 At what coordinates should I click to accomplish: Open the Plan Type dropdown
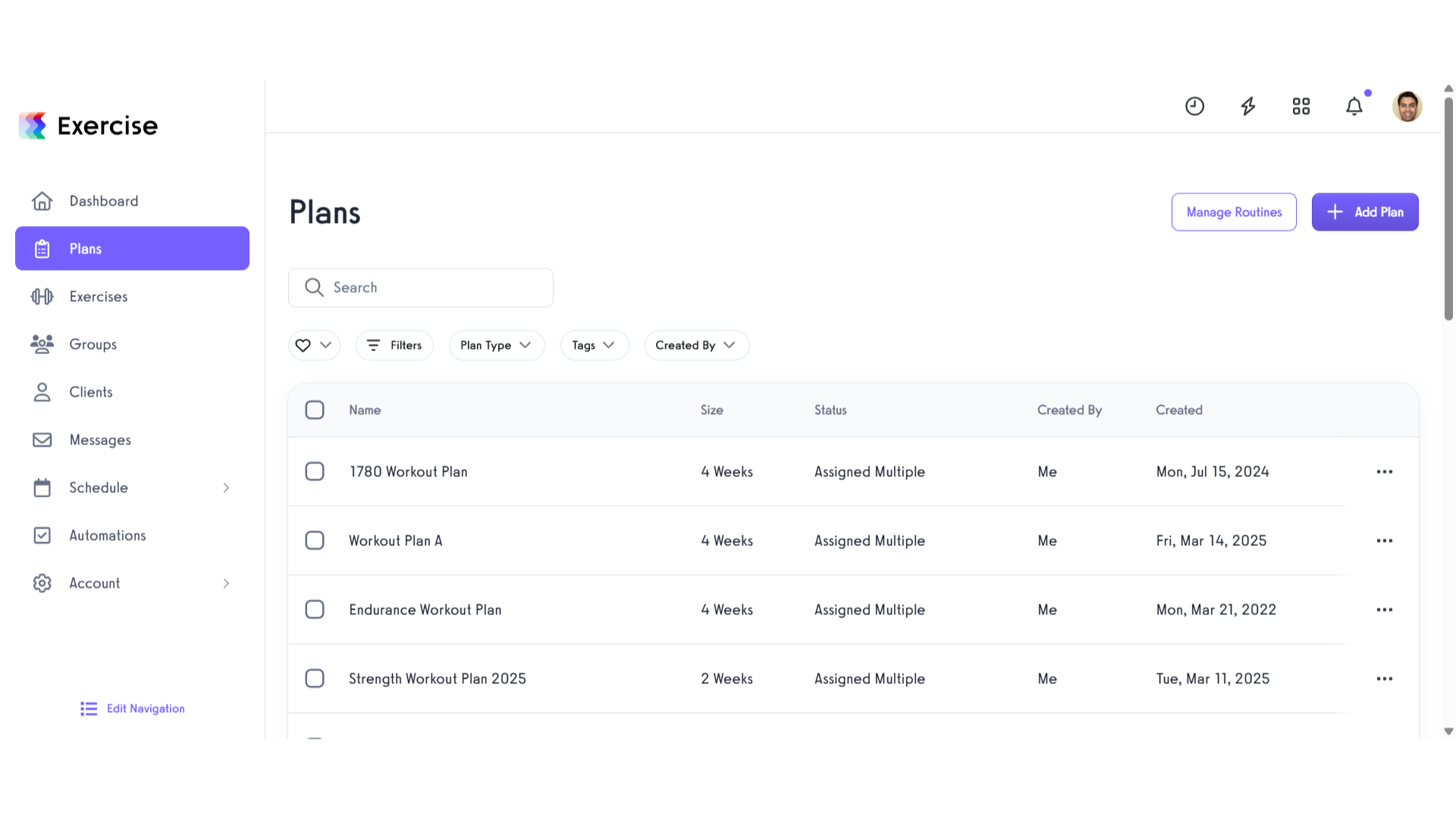pyautogui.click(x=497, y=345)
